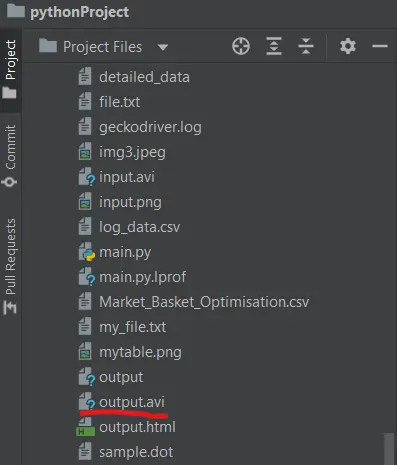
Task: Click the text file icon beside my_file.txt
Action: [x=85, y=326]
